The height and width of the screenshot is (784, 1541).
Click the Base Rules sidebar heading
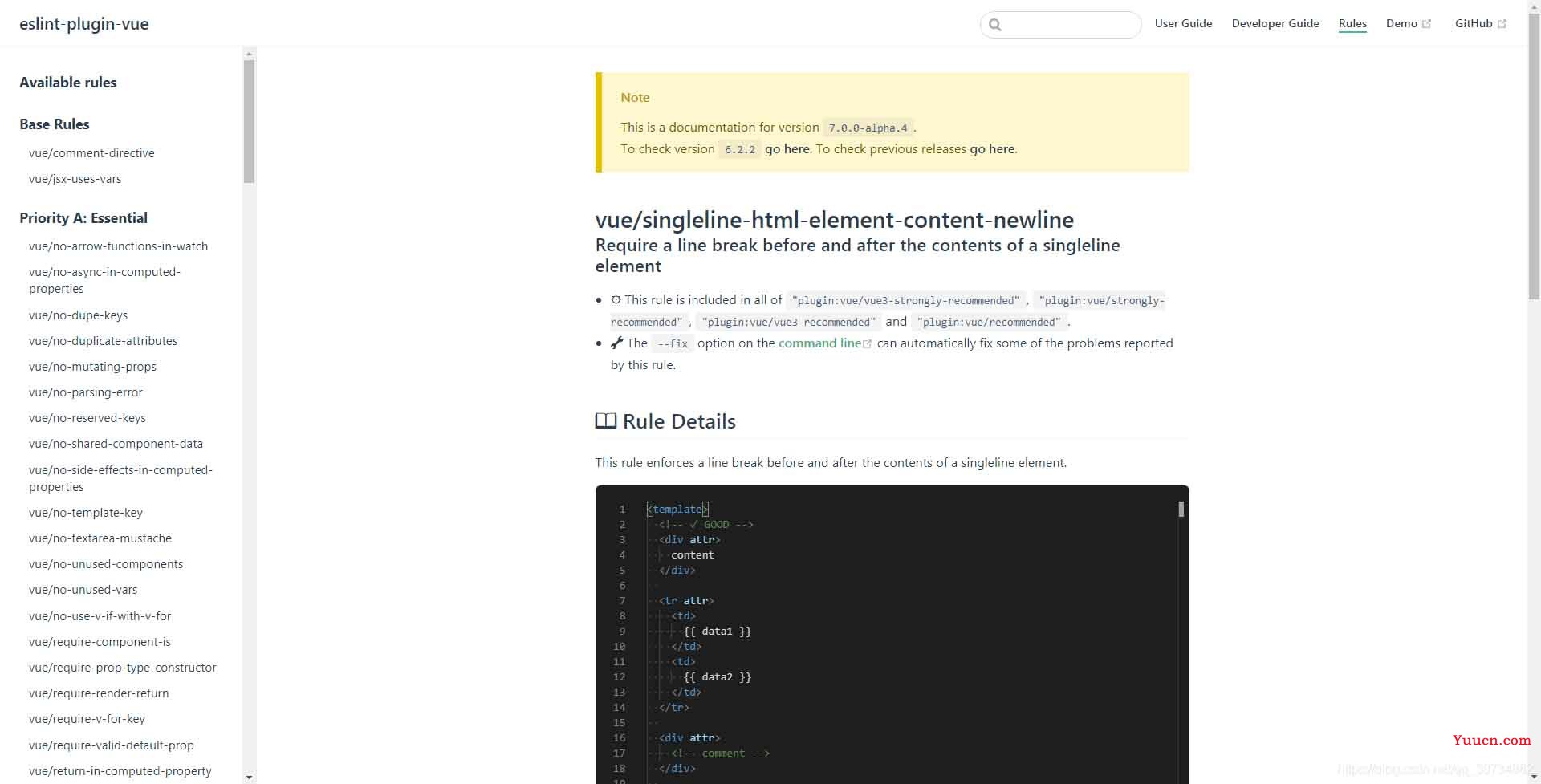tap(55, 124)
